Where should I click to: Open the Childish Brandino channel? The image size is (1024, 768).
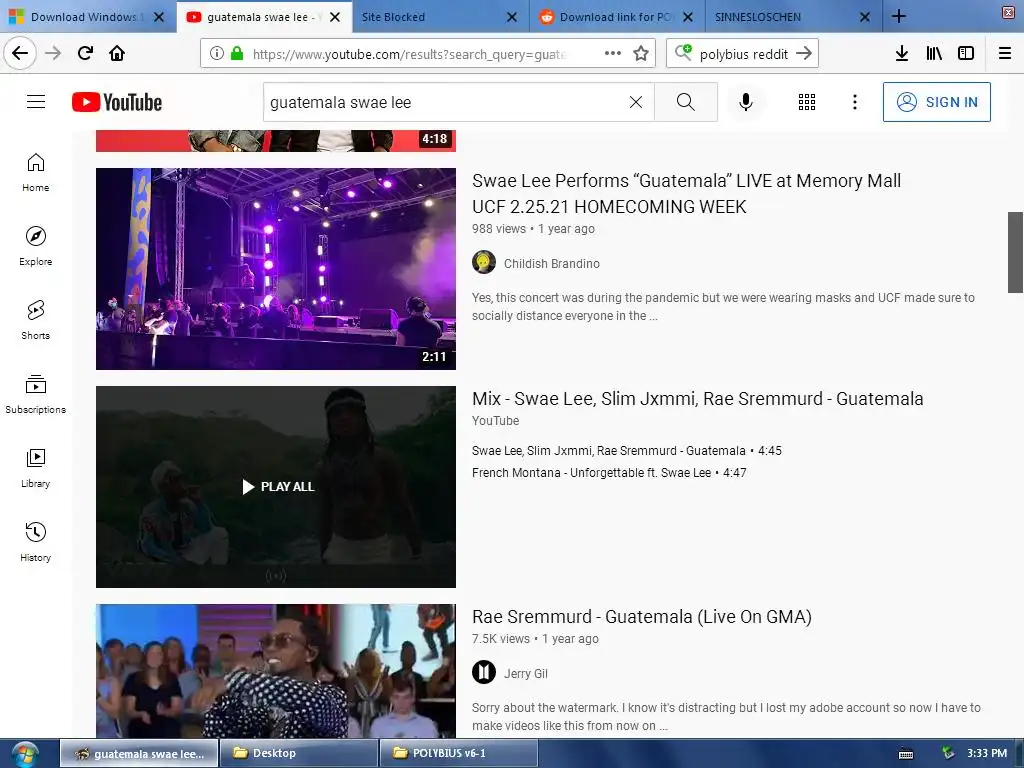coord(551,263)
